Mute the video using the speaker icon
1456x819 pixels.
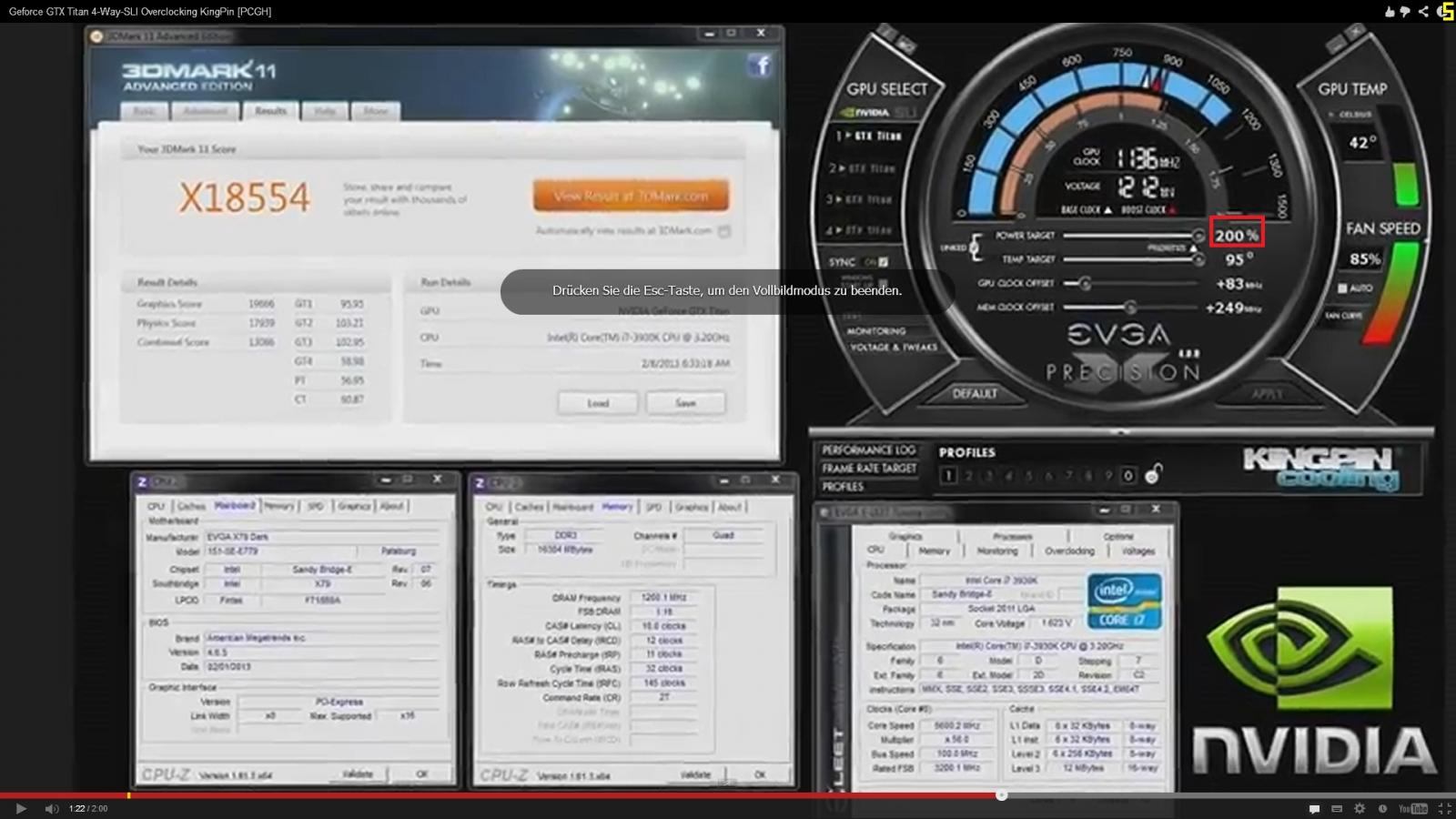coord(52,808)
